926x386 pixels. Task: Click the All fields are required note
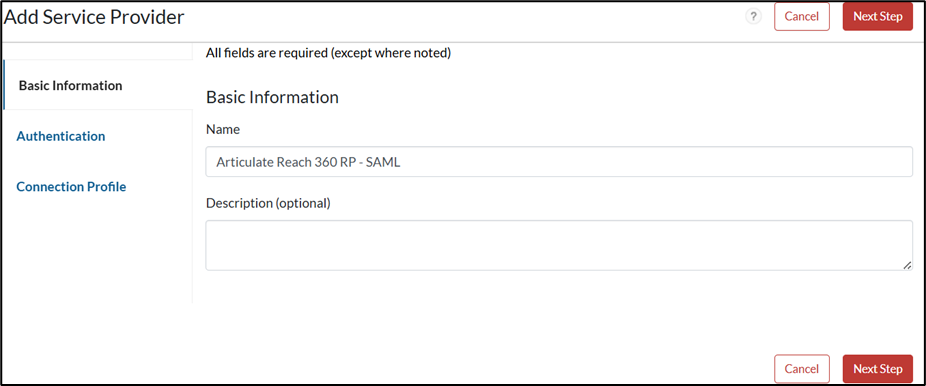[328, 53]
